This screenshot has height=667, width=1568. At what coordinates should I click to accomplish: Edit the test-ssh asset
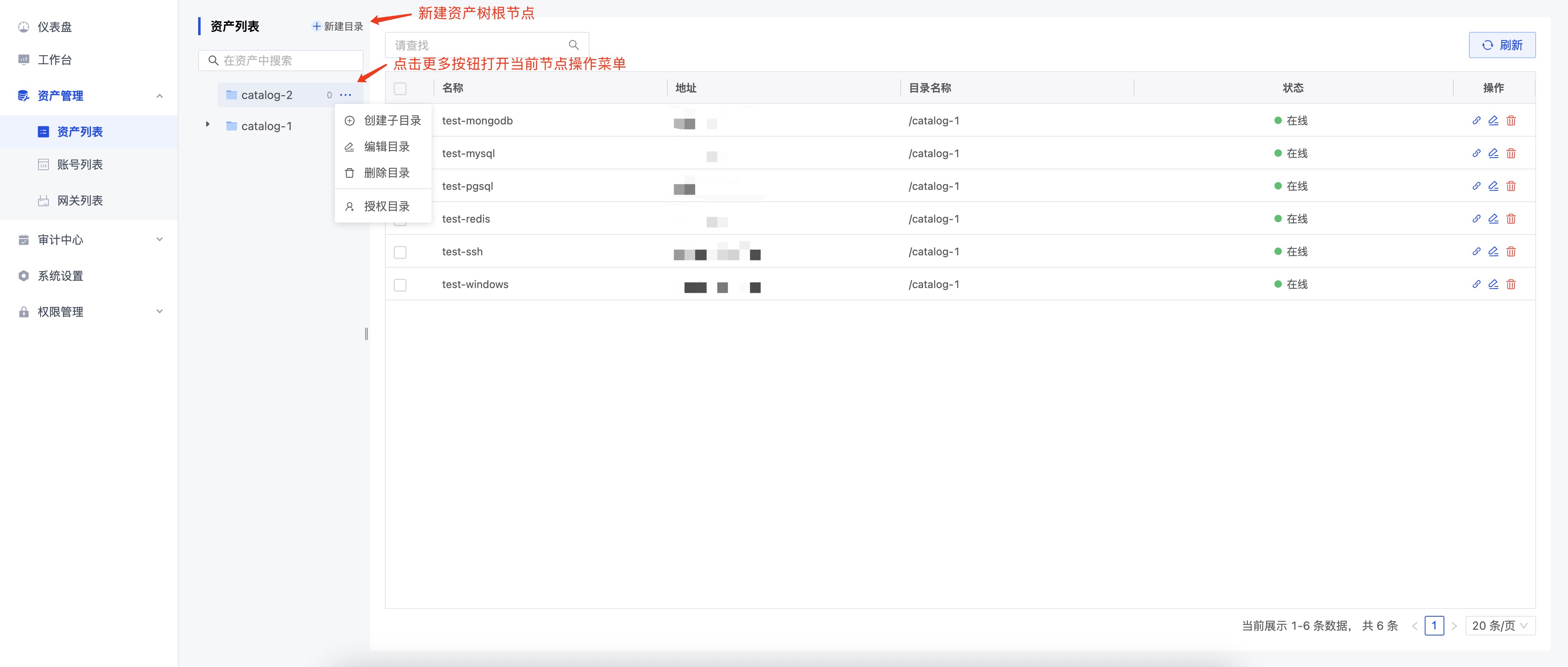pos(1493,251)
